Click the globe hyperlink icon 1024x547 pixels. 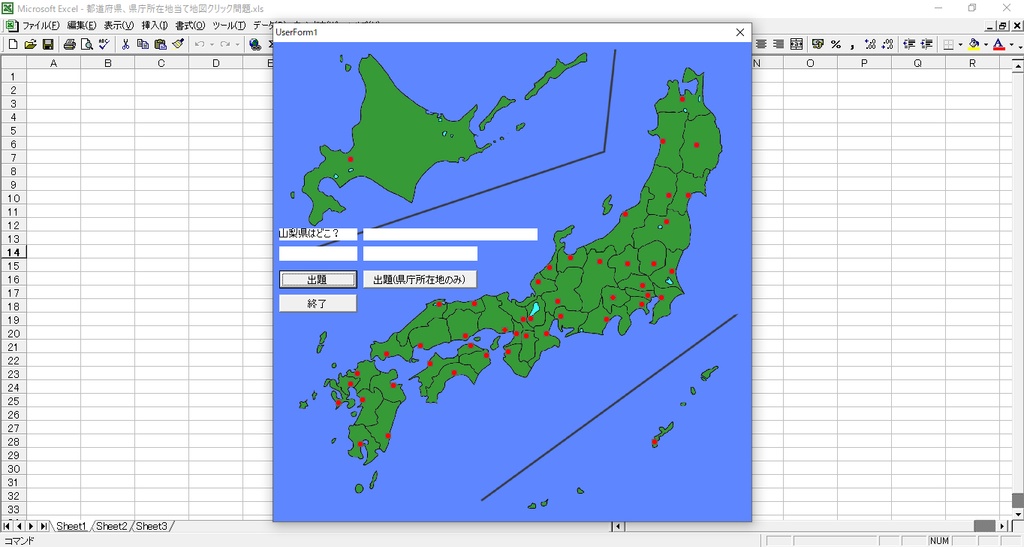[255, 44]
